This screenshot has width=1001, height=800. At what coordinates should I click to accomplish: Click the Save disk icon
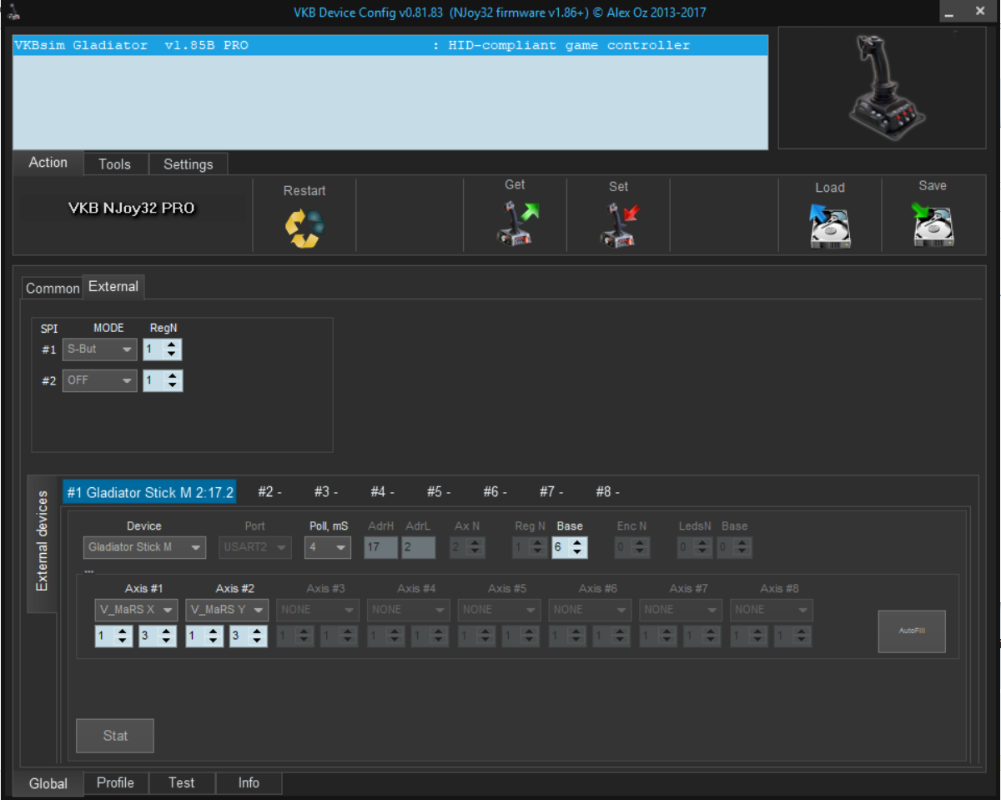coord(932,225)
